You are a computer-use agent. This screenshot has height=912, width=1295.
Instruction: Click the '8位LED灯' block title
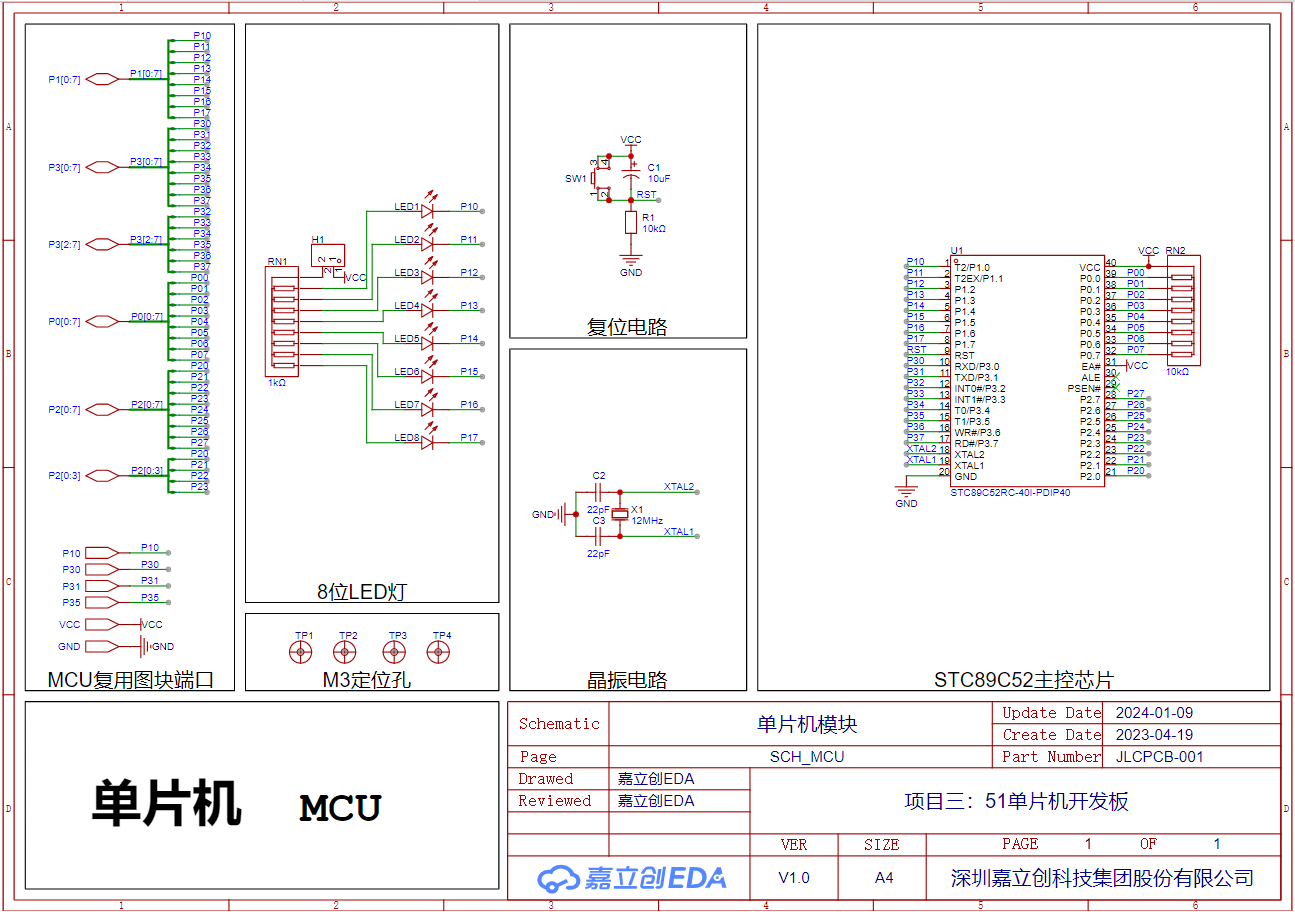click(x=362, y=591)
